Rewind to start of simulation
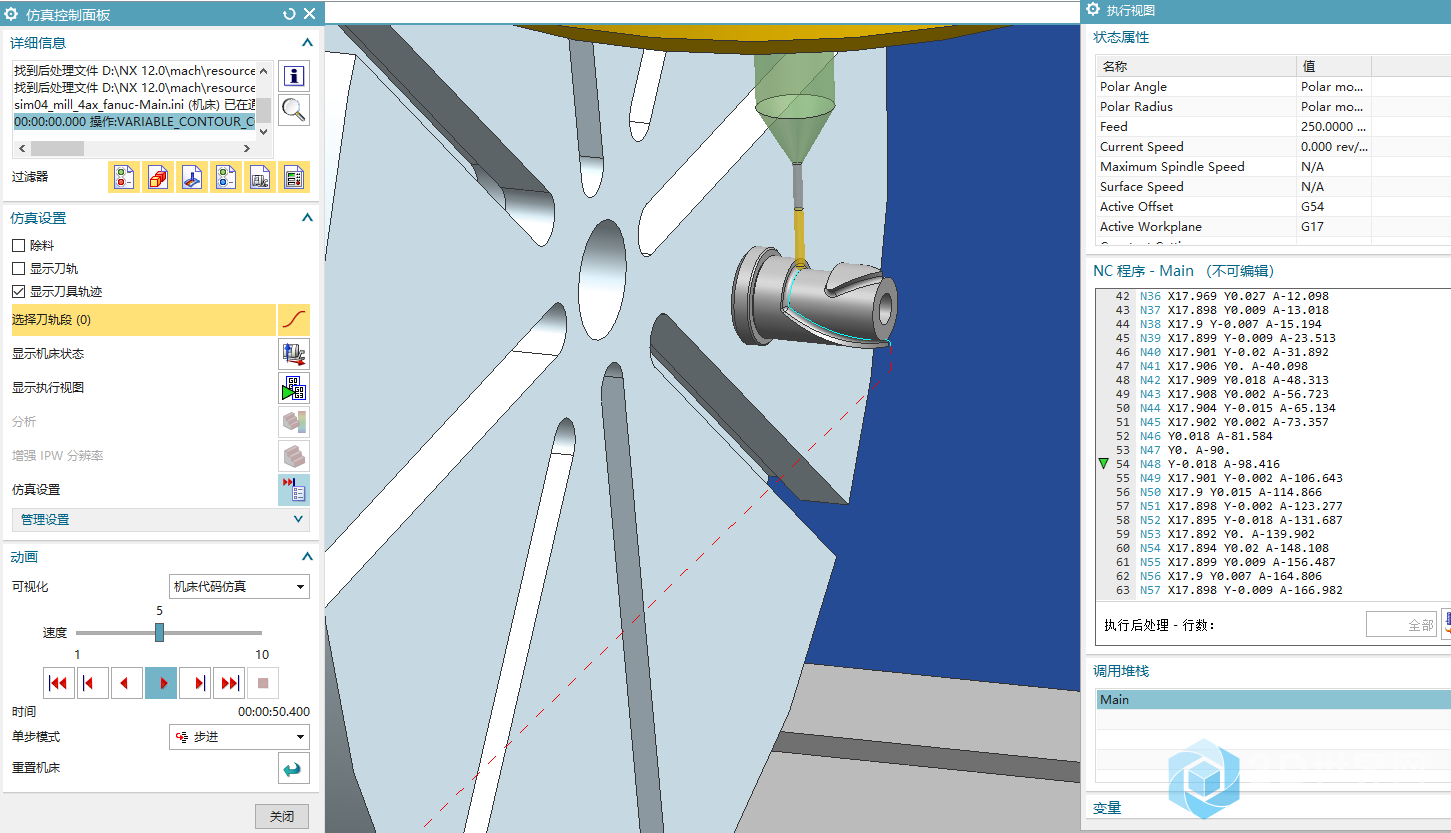1451x833 pixels. [59, 683]
